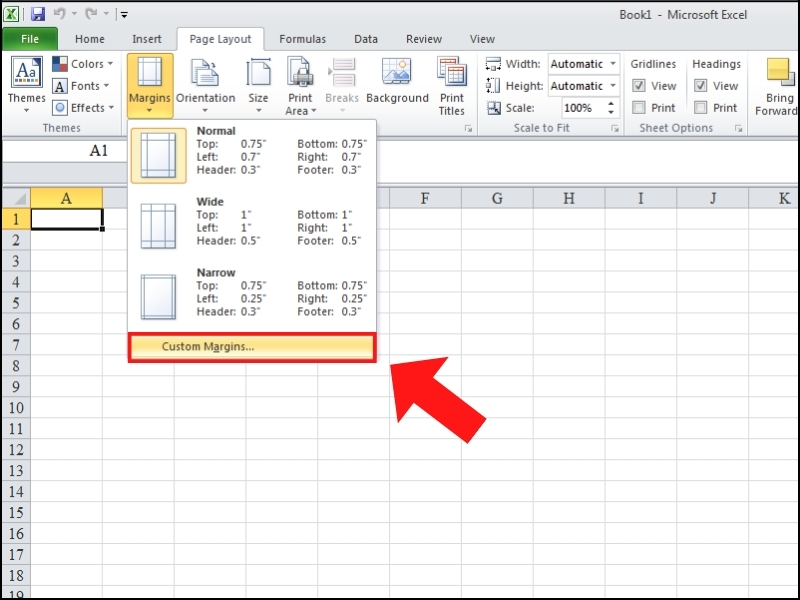Click the paper Size icon

click(258, 72)
